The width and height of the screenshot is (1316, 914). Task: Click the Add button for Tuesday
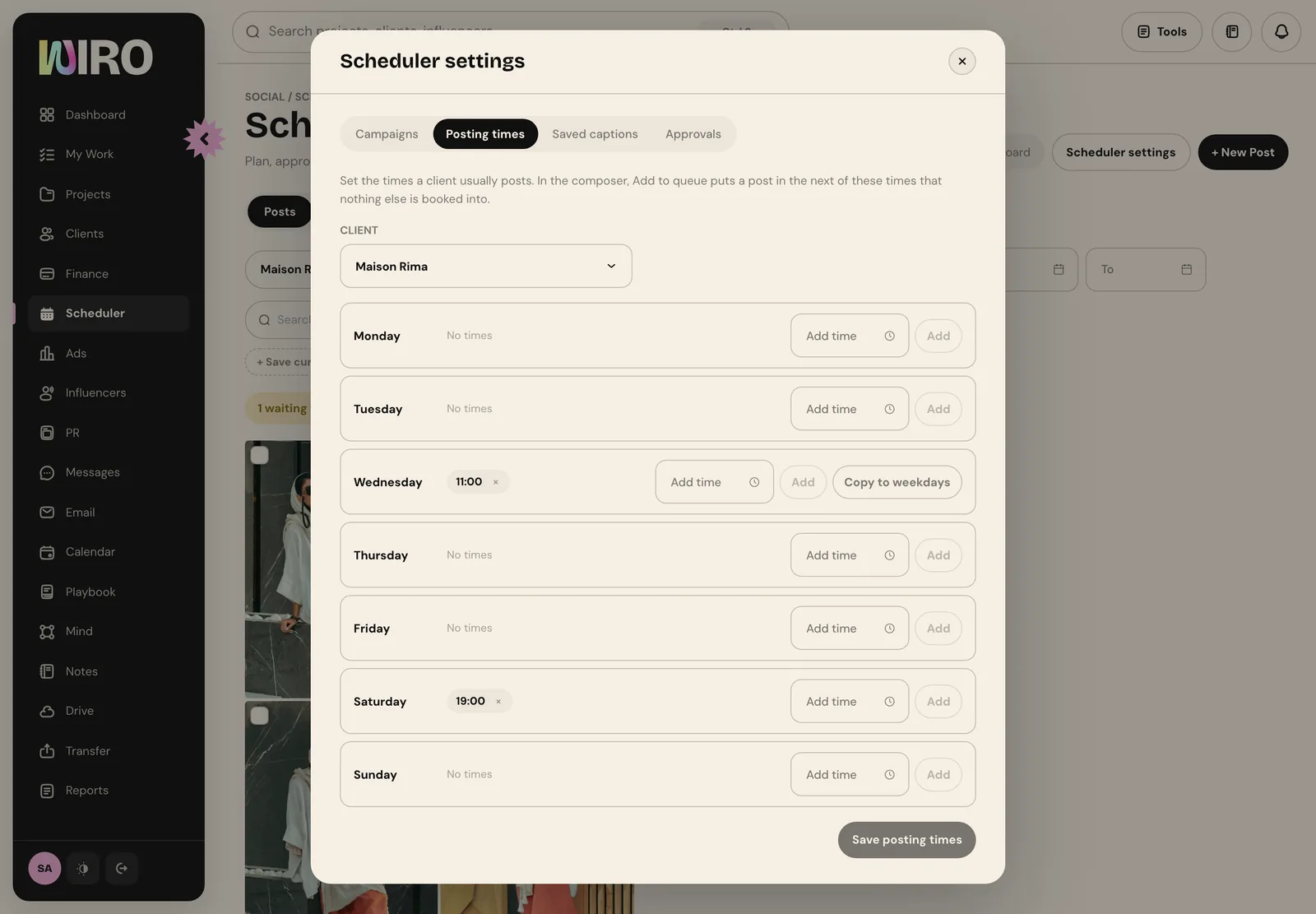coord(938,409)
